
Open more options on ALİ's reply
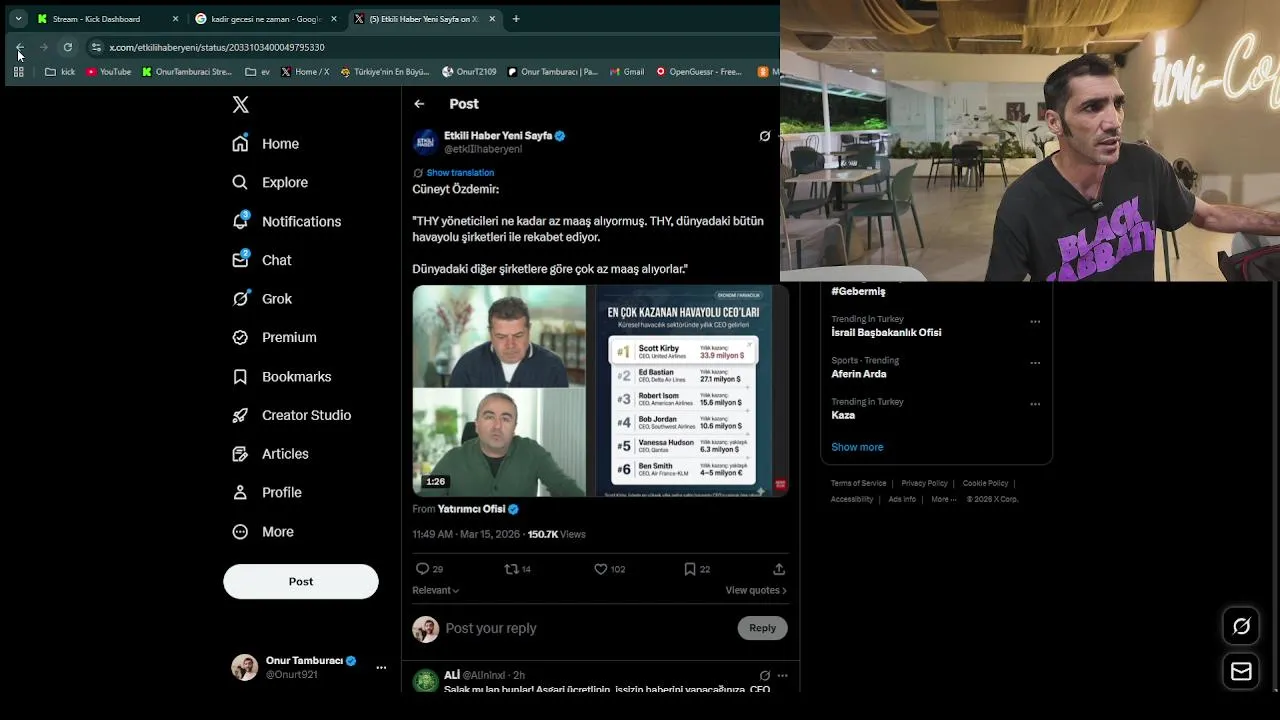pos(782,676)
